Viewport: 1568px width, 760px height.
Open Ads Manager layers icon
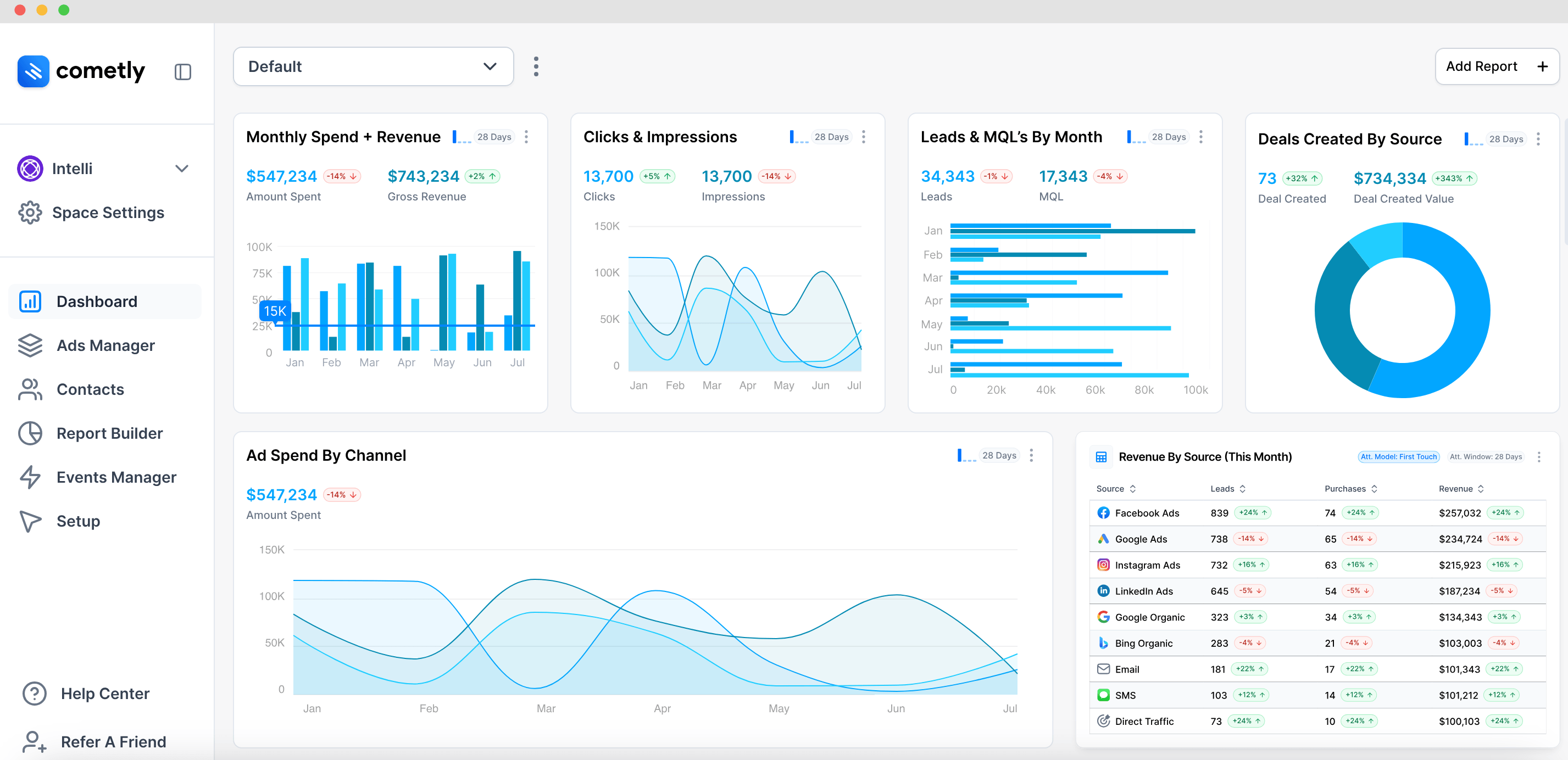30,345
